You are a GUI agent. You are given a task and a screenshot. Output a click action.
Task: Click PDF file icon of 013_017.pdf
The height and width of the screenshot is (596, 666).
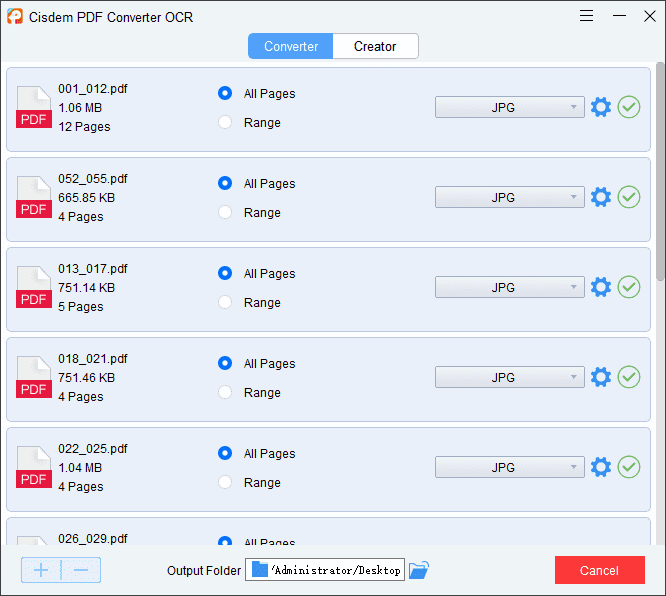pyautogui.click(x=34, y=287)
